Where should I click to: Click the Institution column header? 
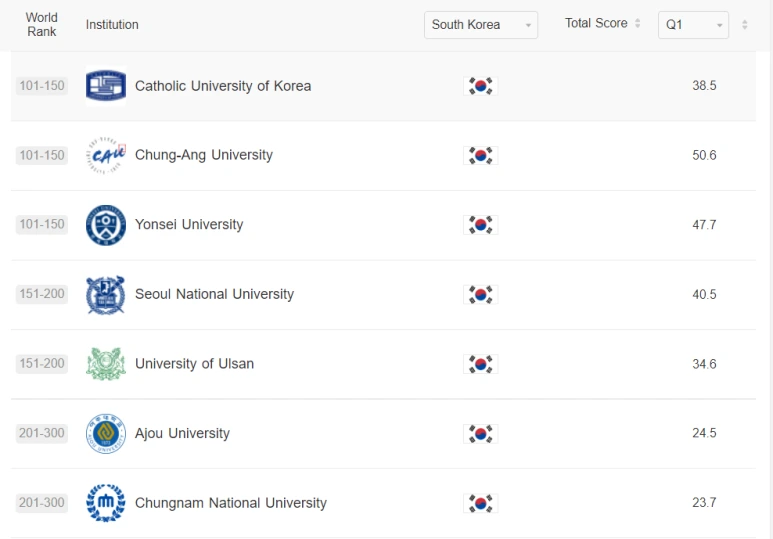coord(112,25)
